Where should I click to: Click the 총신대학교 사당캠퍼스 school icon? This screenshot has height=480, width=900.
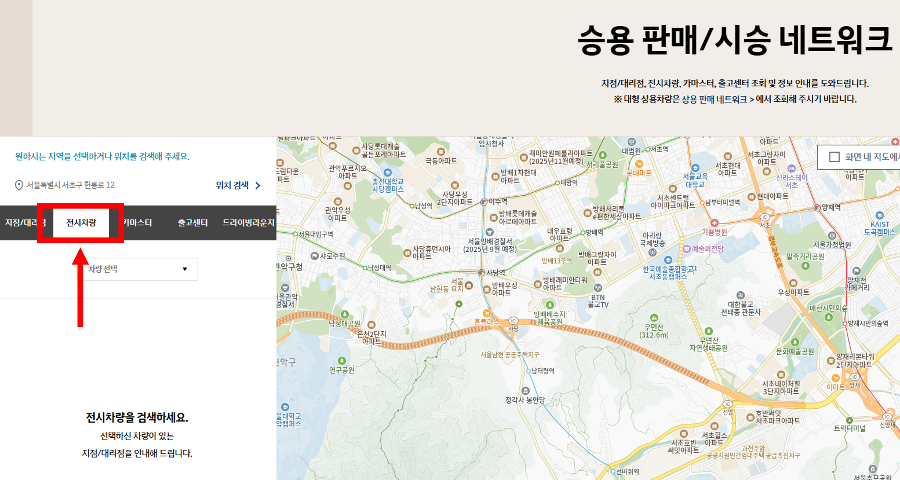click(388, 172)
